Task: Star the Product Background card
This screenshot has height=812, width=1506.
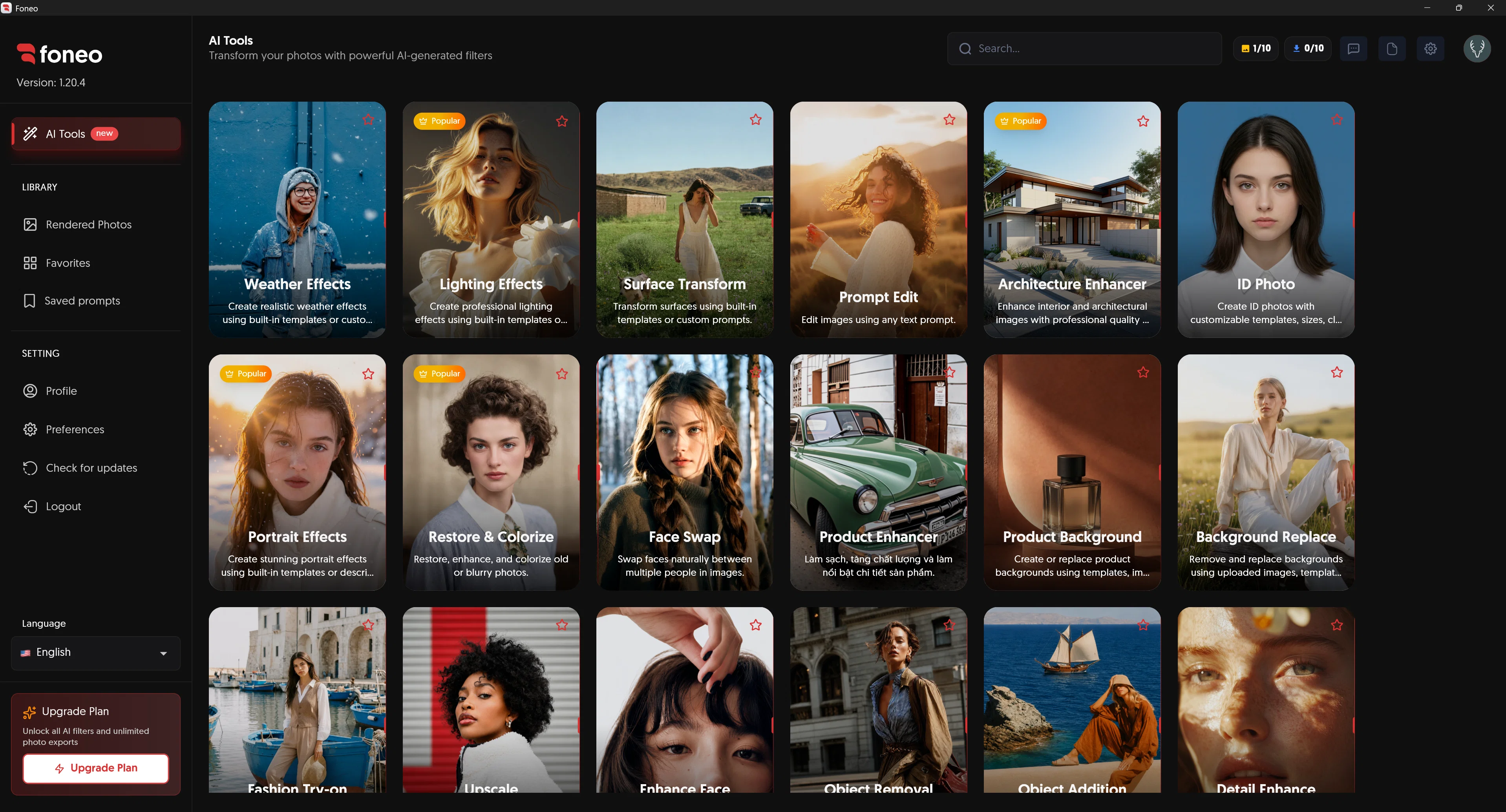Action: [1143, 372]
